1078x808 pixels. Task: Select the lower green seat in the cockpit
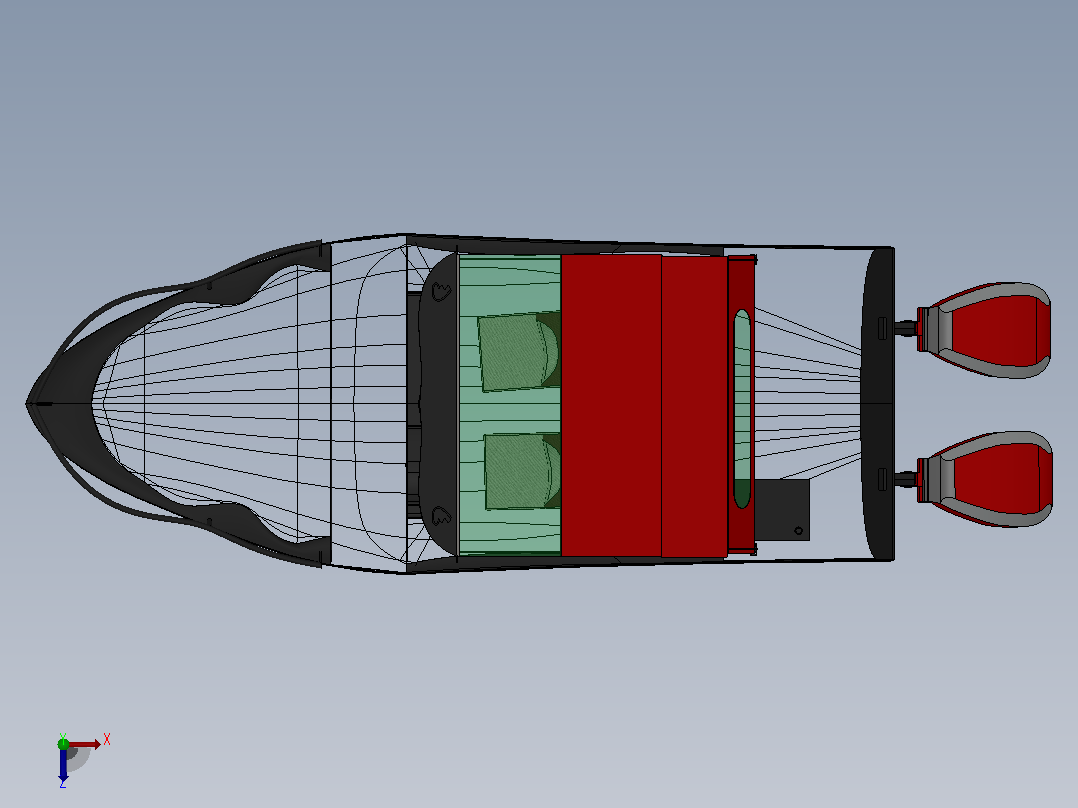522,471
